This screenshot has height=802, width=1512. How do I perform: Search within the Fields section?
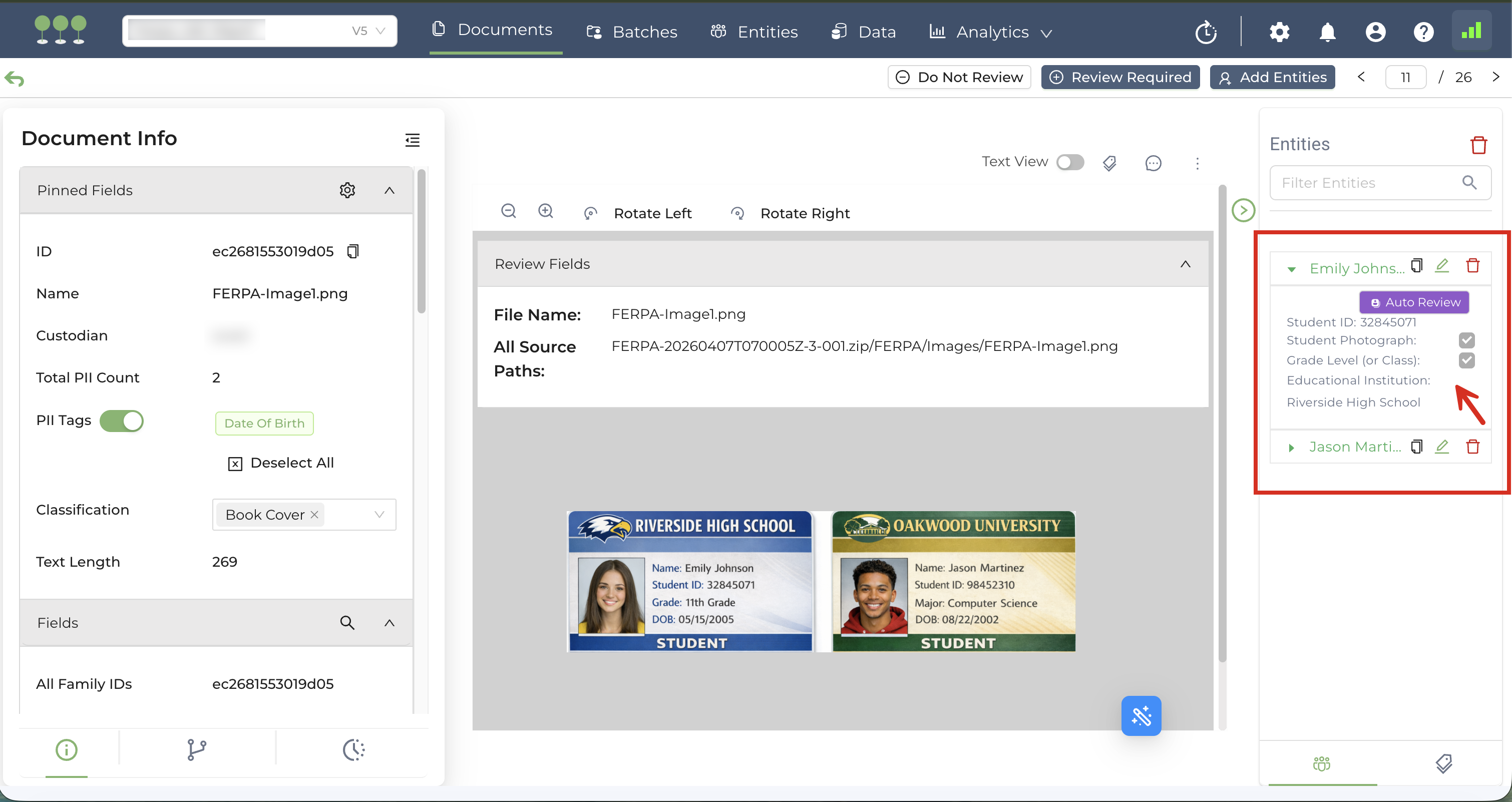point(347,622)
